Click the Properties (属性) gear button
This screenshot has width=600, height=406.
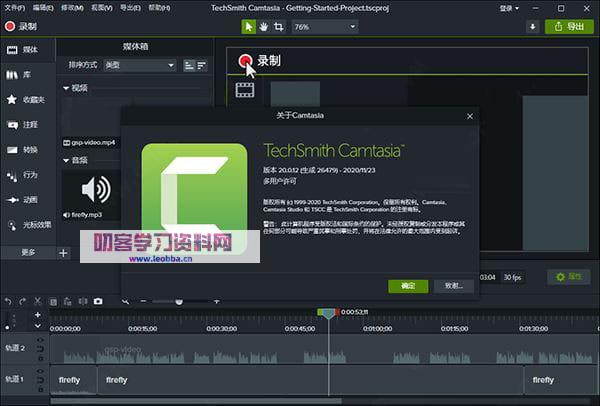[569, 277]
